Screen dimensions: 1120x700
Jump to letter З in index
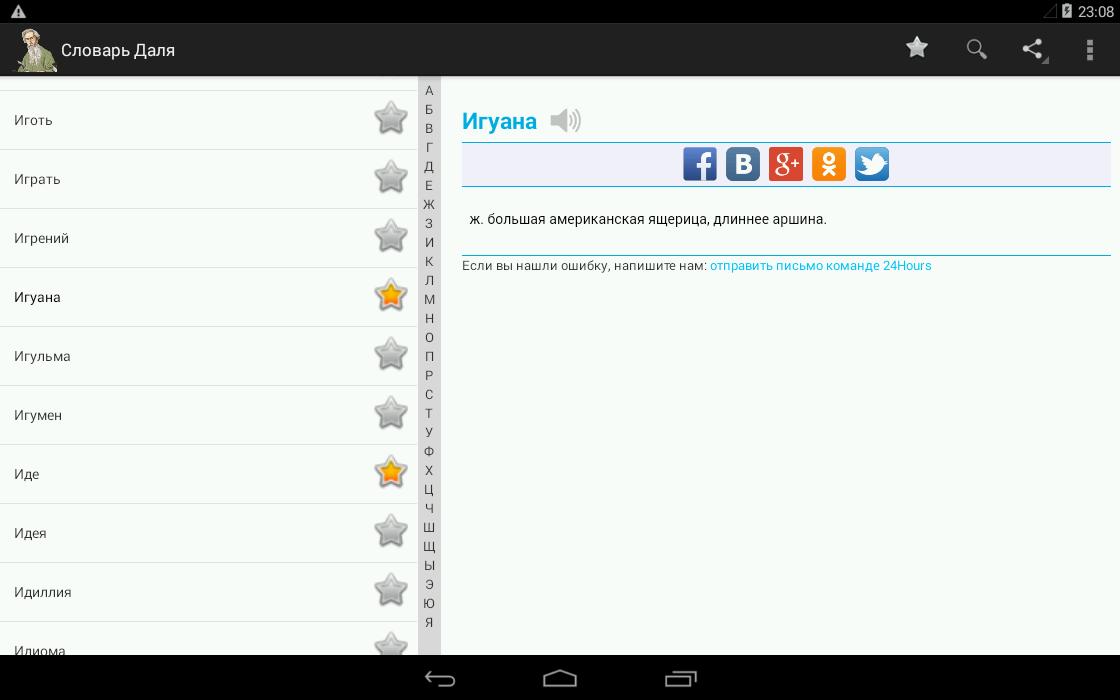click(x=429, y=224)
